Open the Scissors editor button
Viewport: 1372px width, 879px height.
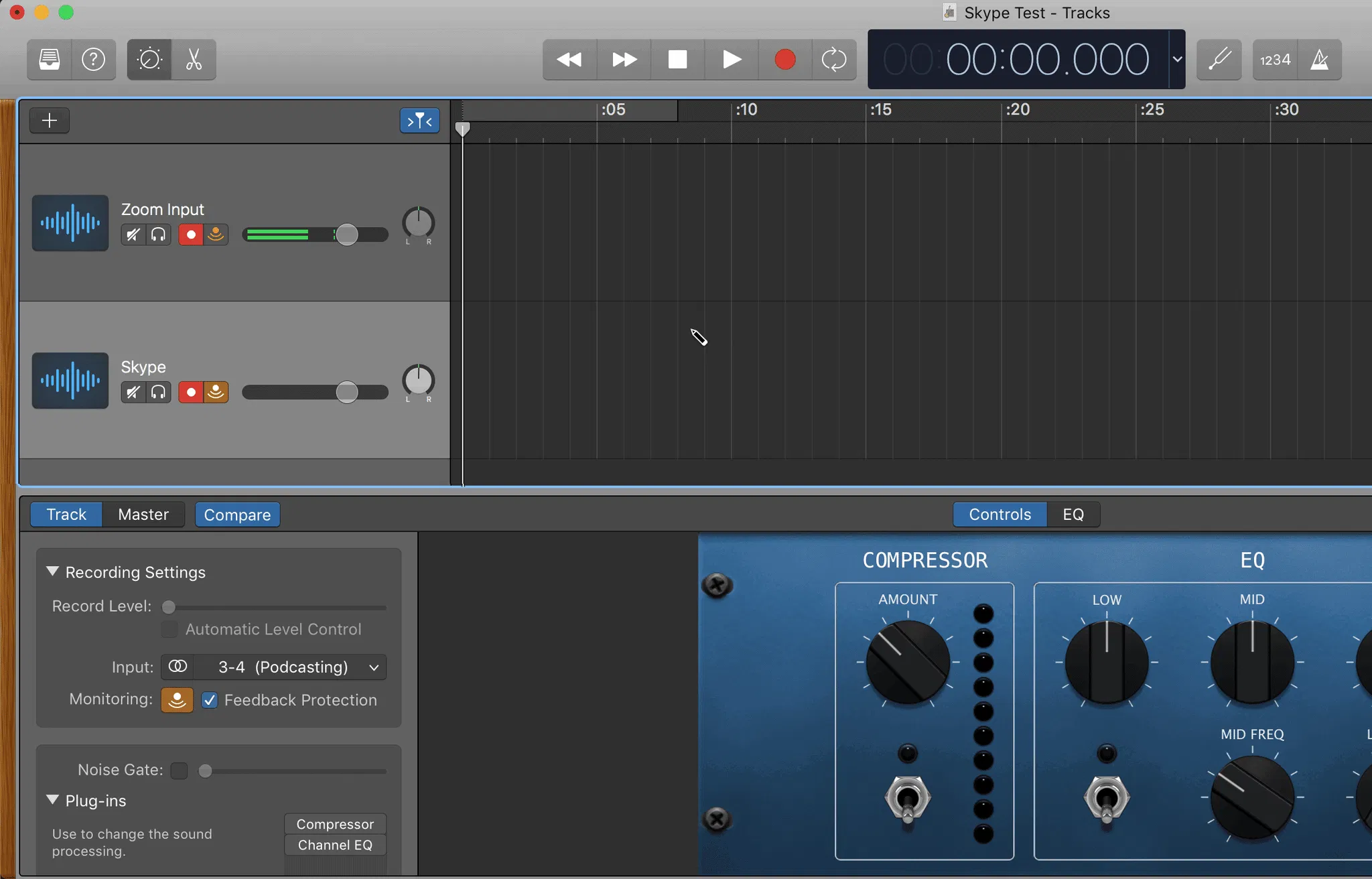pyautogui.click(x=194, y=60)
